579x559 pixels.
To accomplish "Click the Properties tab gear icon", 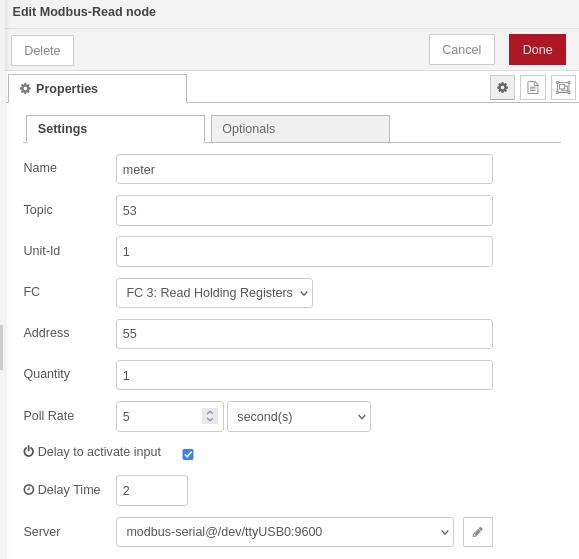I will [x=25, y=89].
